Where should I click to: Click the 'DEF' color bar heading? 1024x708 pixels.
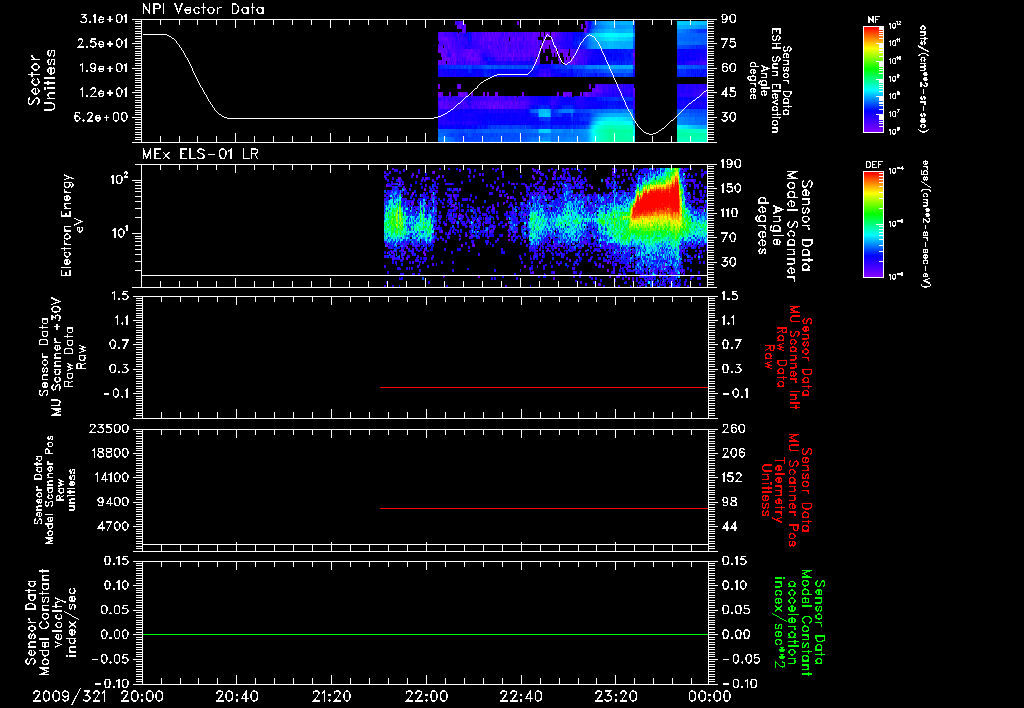pyautogui.click(x=873, y=165)
